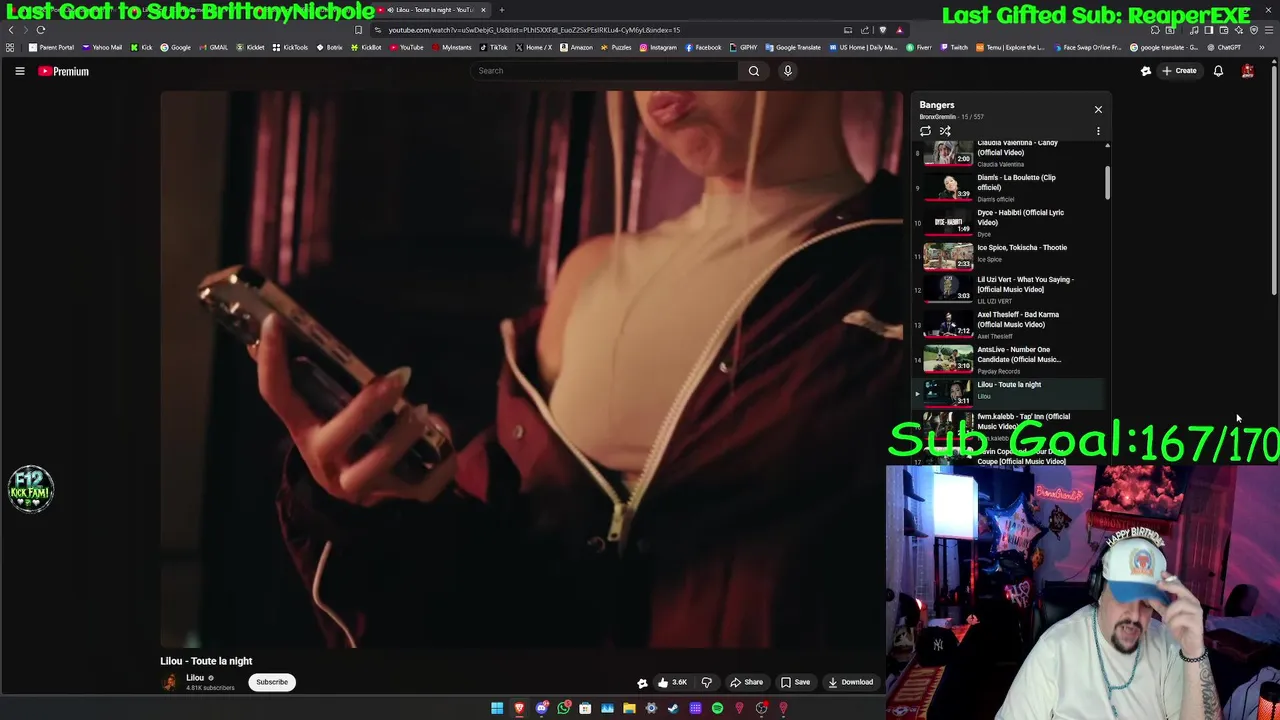The height and width of the screenshot is (720, 1280).
Task: Select Lilou - Toute la night playlist row
Action: [x=1008, y=393]
